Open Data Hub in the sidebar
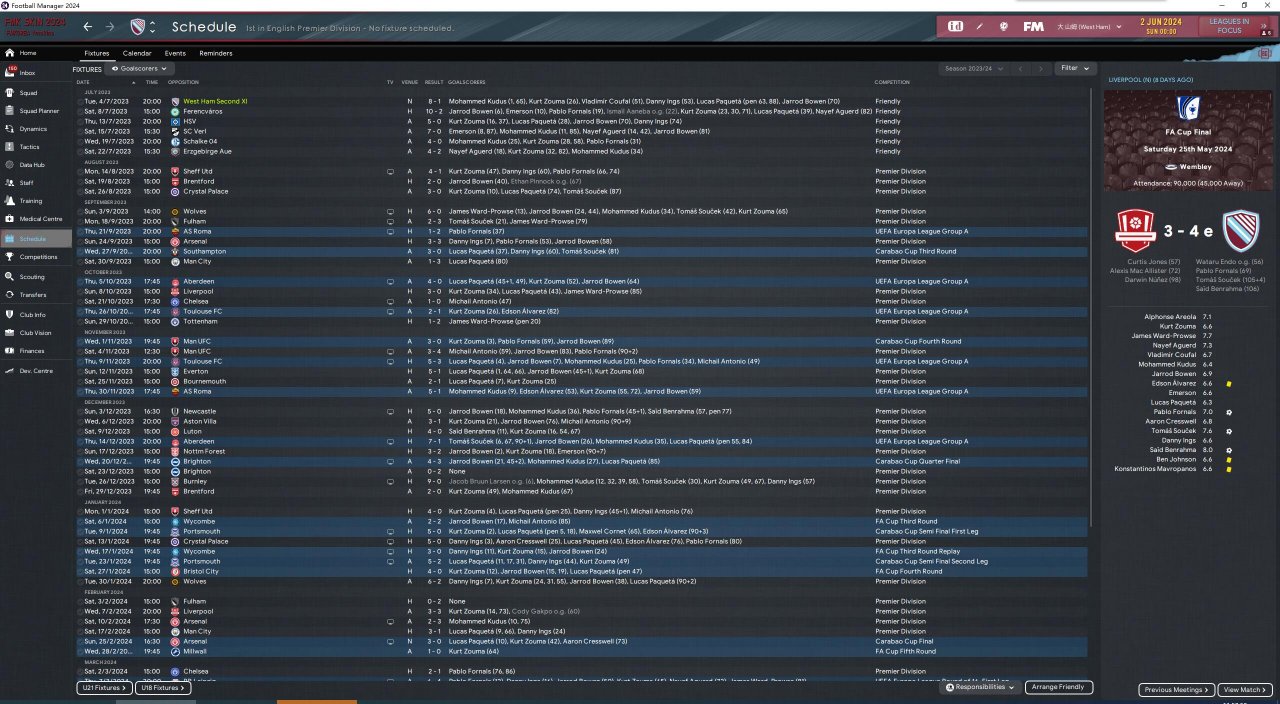This screenshot has height=704, width=1280. pos(36,165)
